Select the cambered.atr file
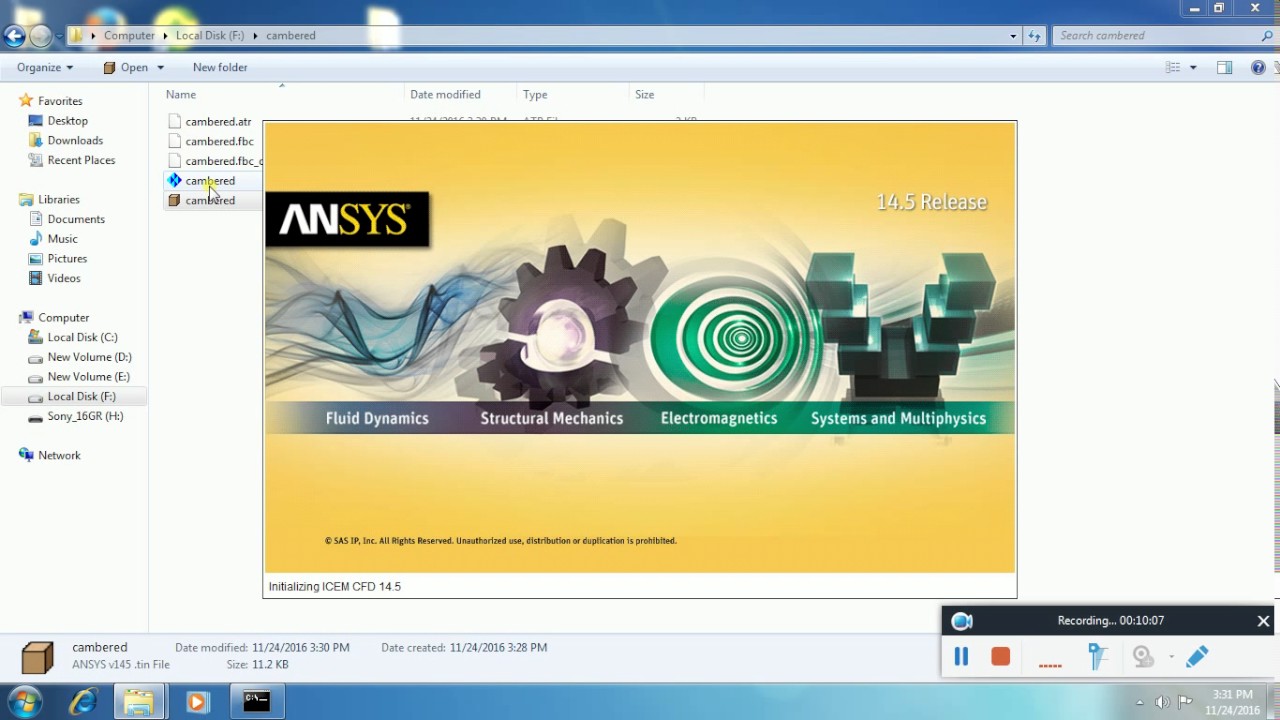Image resolution: width=1280 pixels, height=720 pixels. 218,122
